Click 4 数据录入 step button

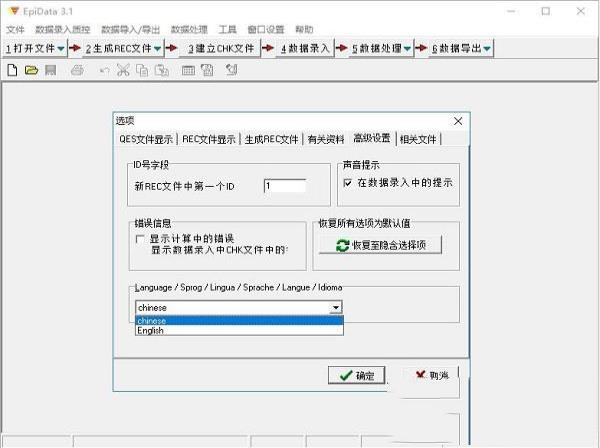[x=305, y=49]
